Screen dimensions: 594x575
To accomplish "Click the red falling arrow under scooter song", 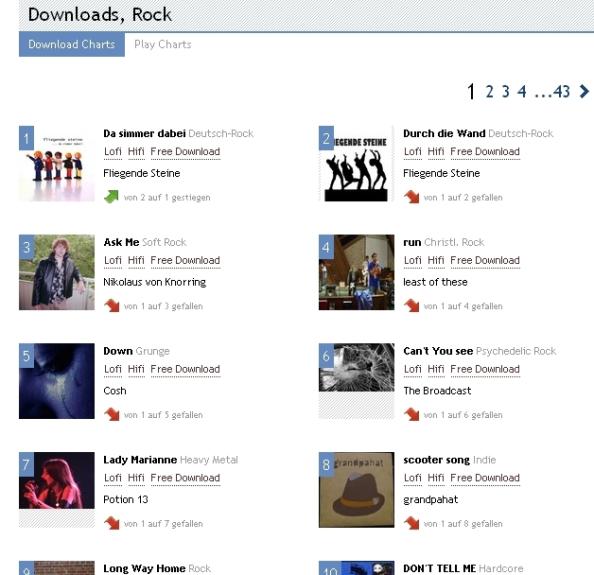I will coord(411,523).
